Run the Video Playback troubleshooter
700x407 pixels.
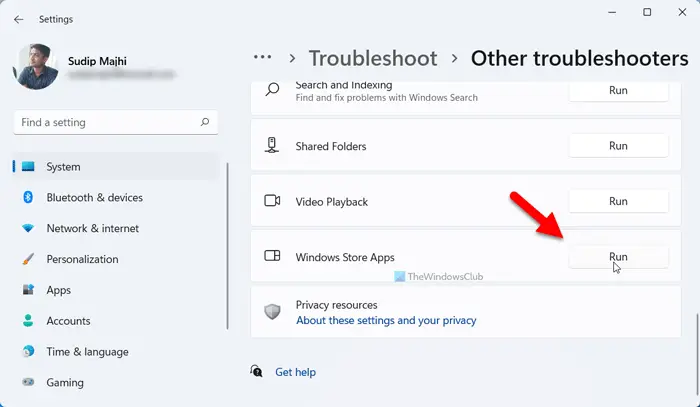tap(618, 201)
